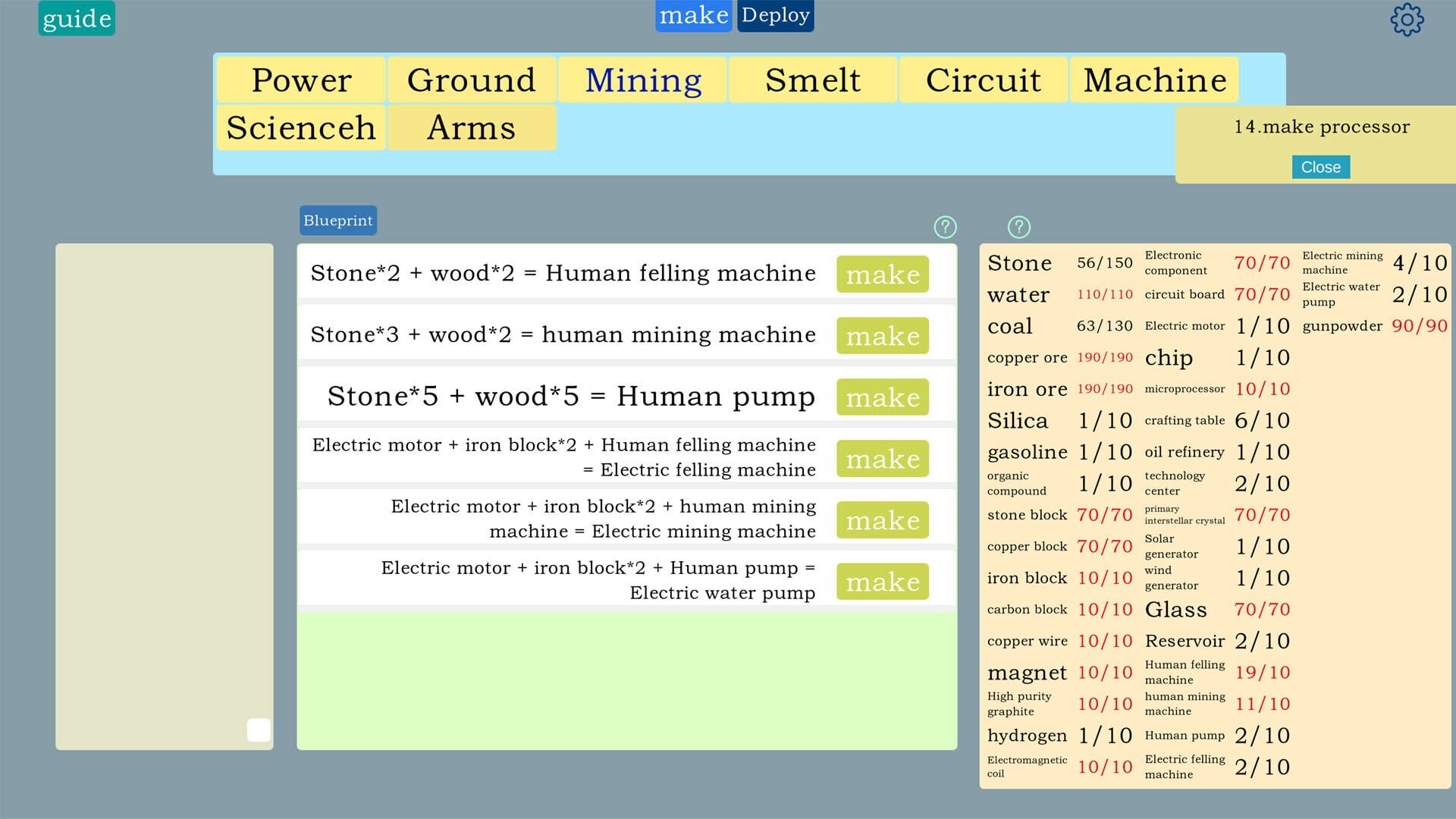Select the Power tab
The height and width of the screenshot is (819, 1456).
point(300,80)
